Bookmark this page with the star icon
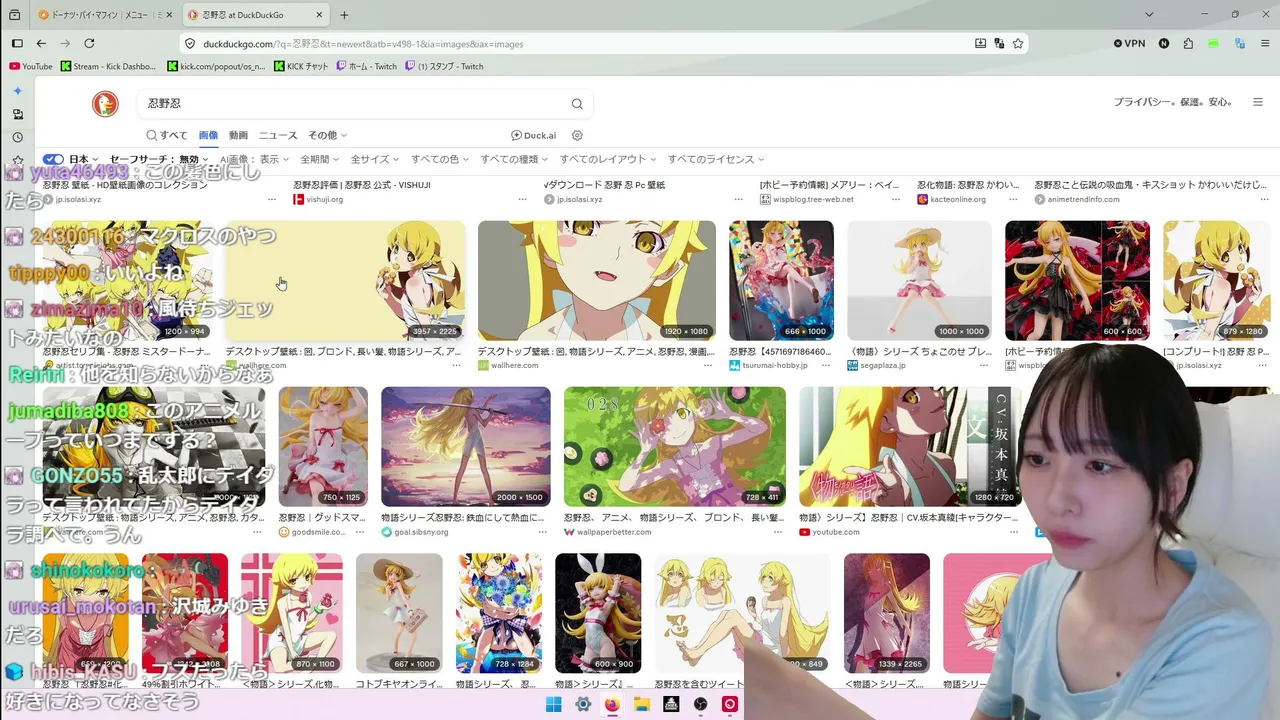 [1018, 44]
